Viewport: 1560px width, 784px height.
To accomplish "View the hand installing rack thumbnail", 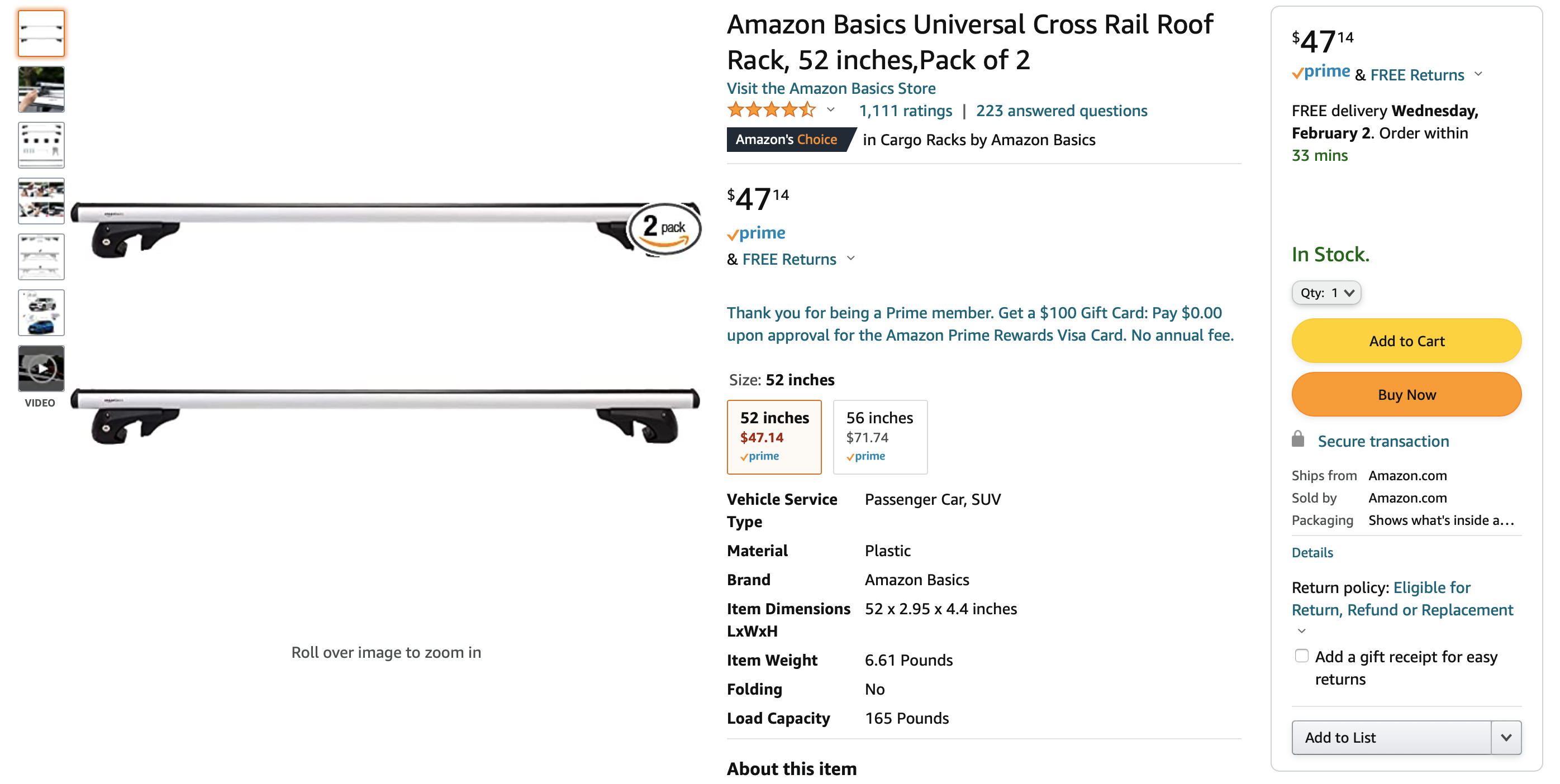I will coord(41,89).
